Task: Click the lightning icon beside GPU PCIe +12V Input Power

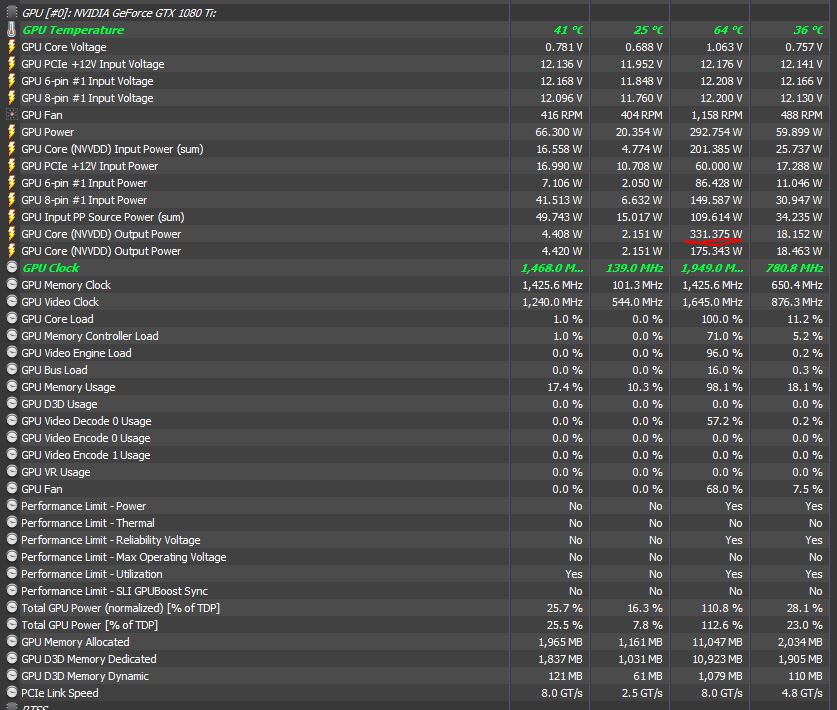Action: pos(11,166)
